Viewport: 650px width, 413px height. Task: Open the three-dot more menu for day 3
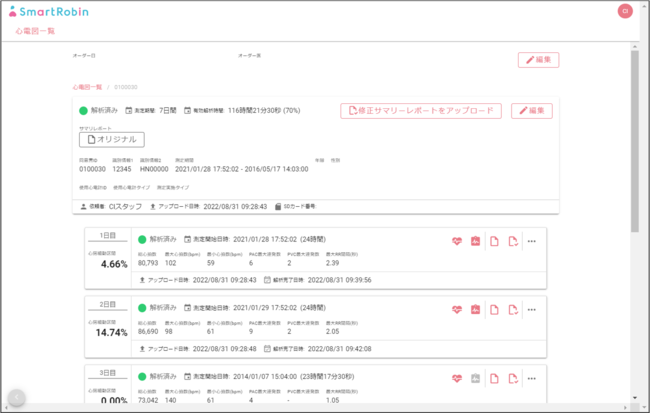click(x=531, y=378)
